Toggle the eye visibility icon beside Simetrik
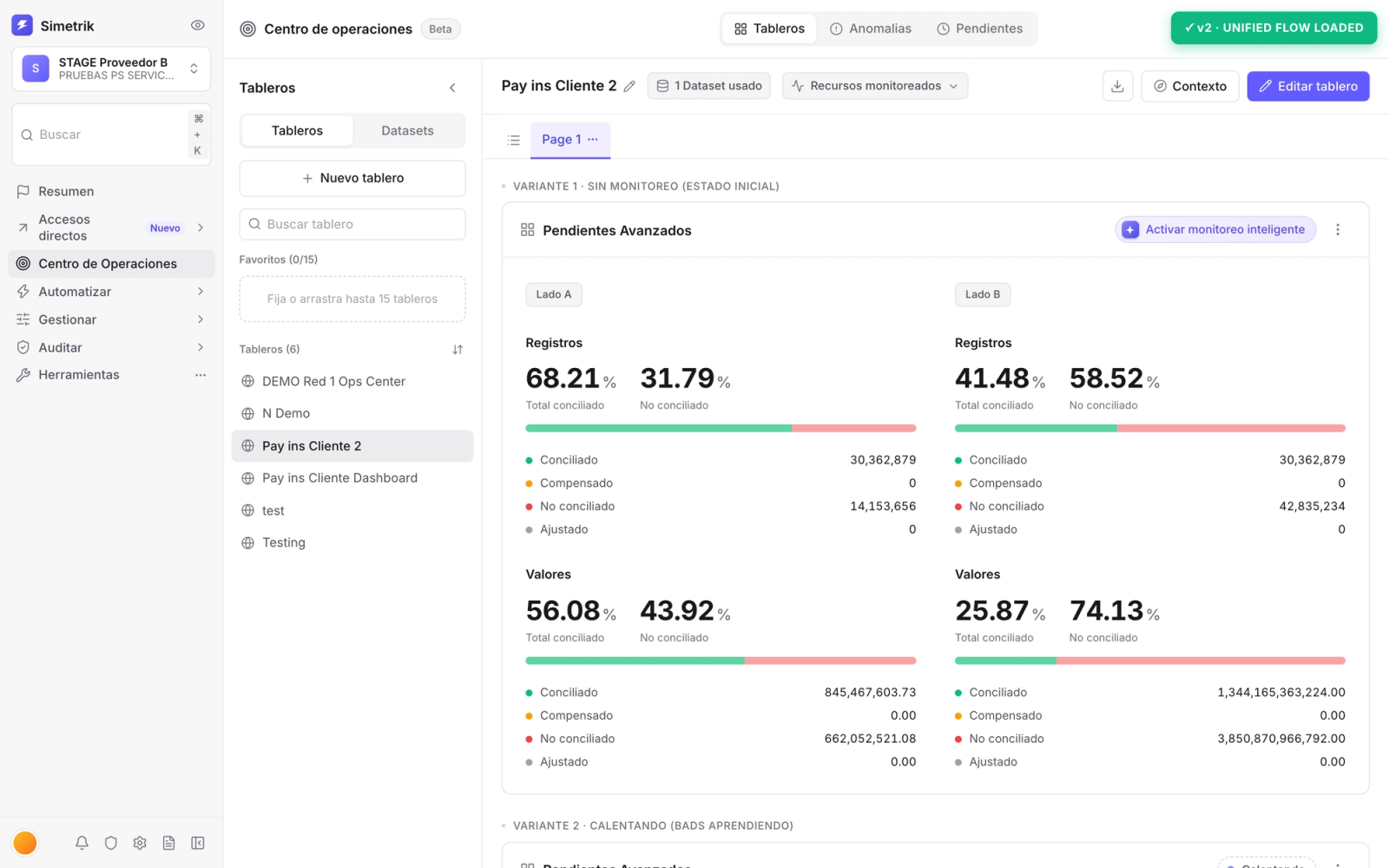Viewport: 1389px width, 868px height. coord(198,25)
